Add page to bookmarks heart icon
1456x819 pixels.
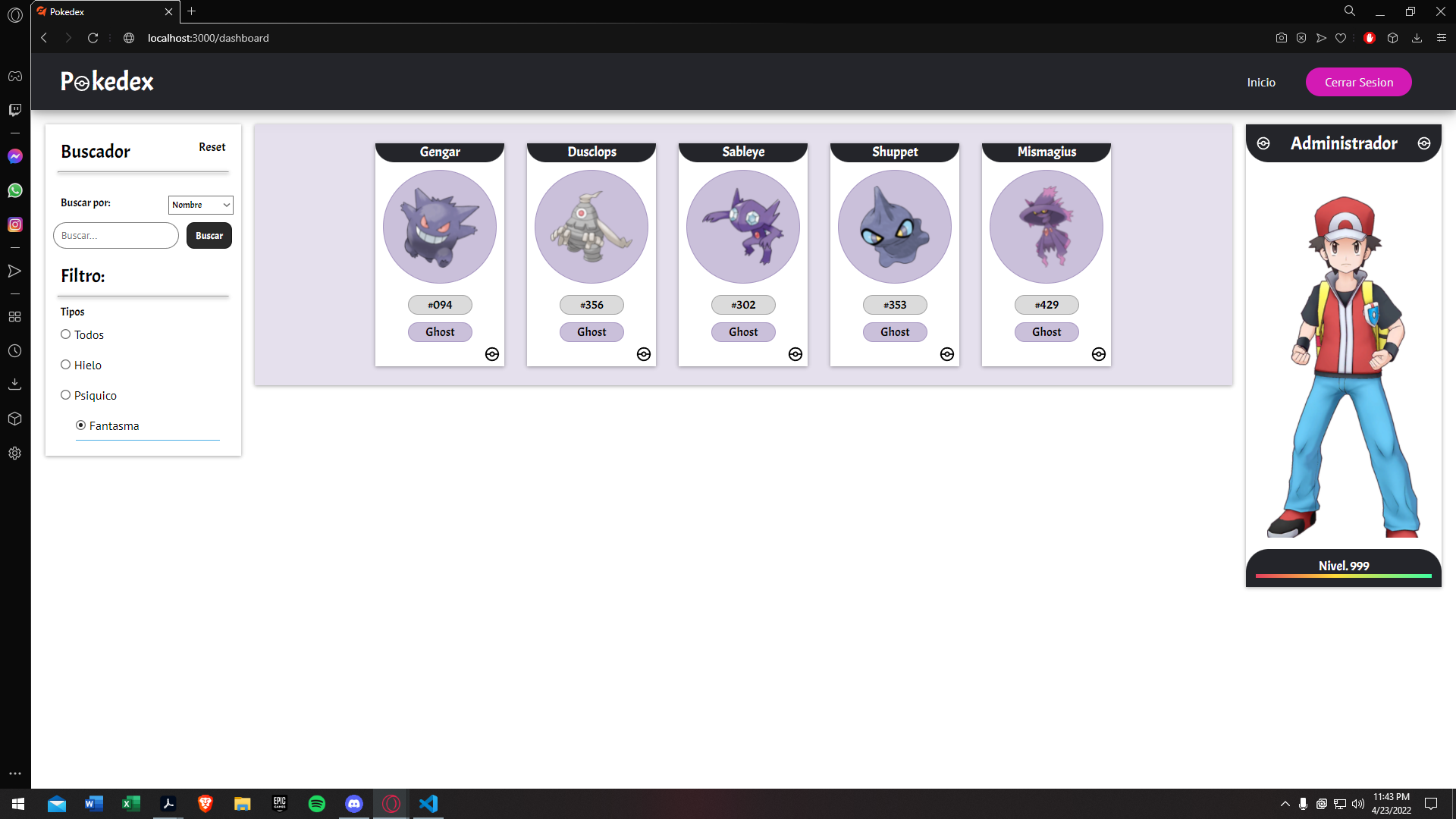pyautogui.click(x=1341, y=38)
